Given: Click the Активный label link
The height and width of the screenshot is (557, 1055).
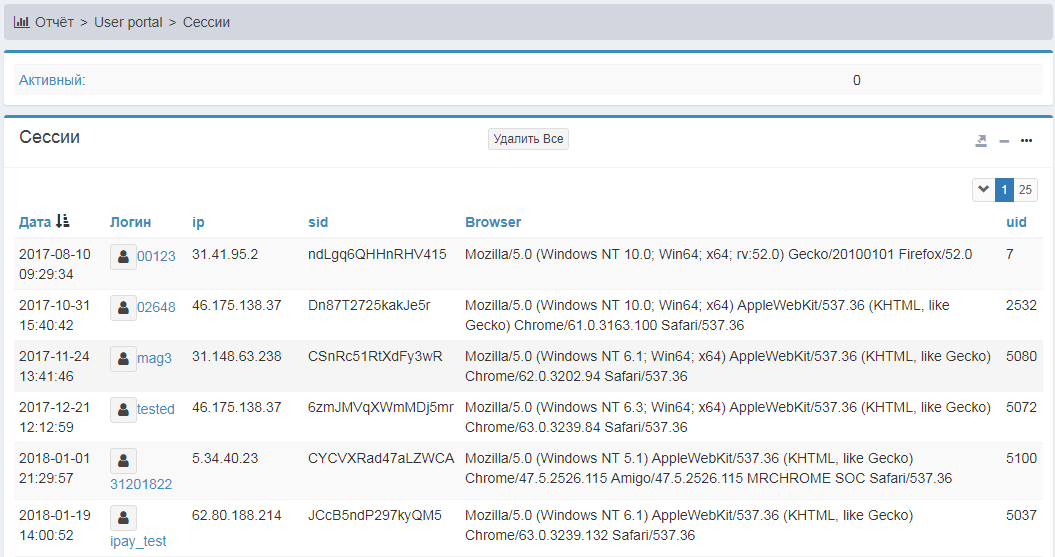Looking at the screenshot, I should (50, 80).
